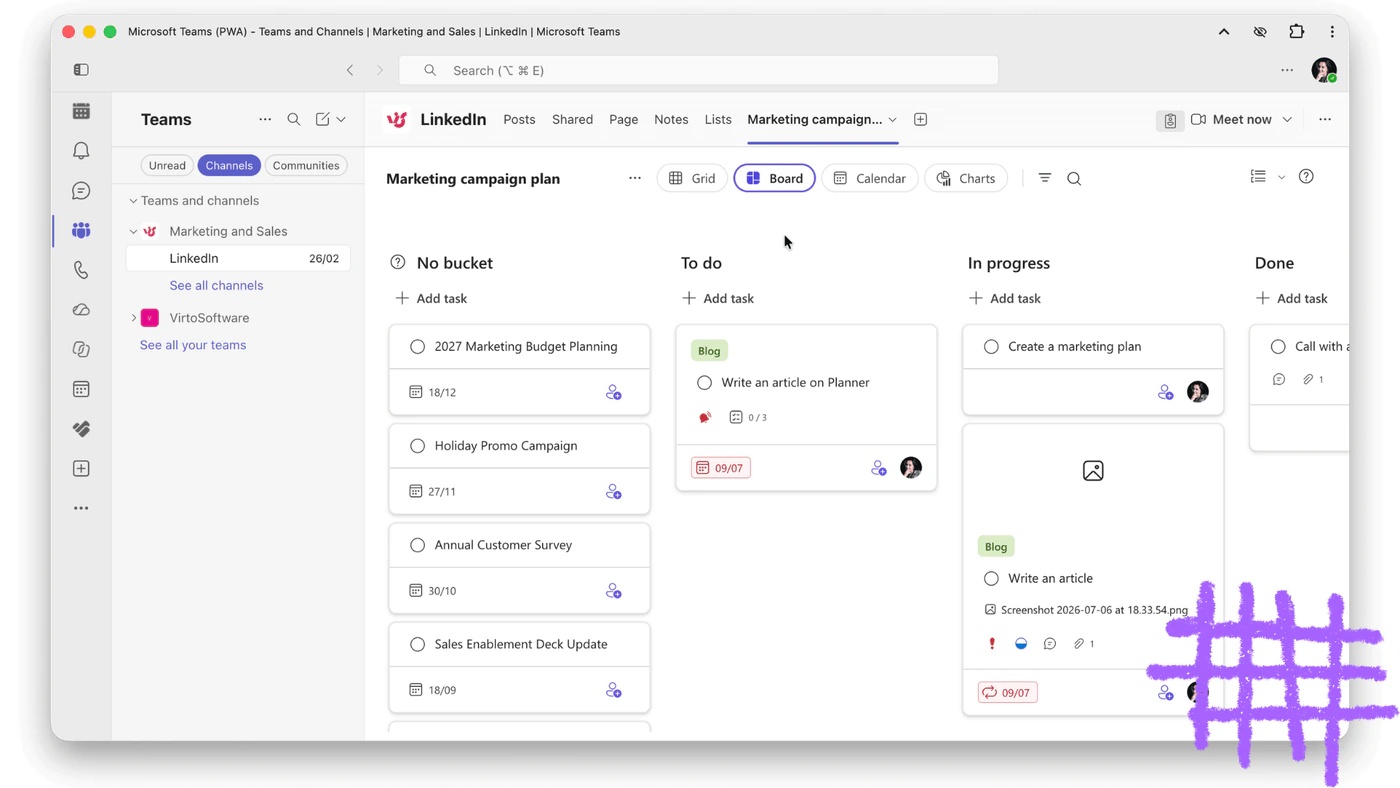This screenshot has height=788, width=1400.
Task: Click See all channels link
Action: pos(216,285)
